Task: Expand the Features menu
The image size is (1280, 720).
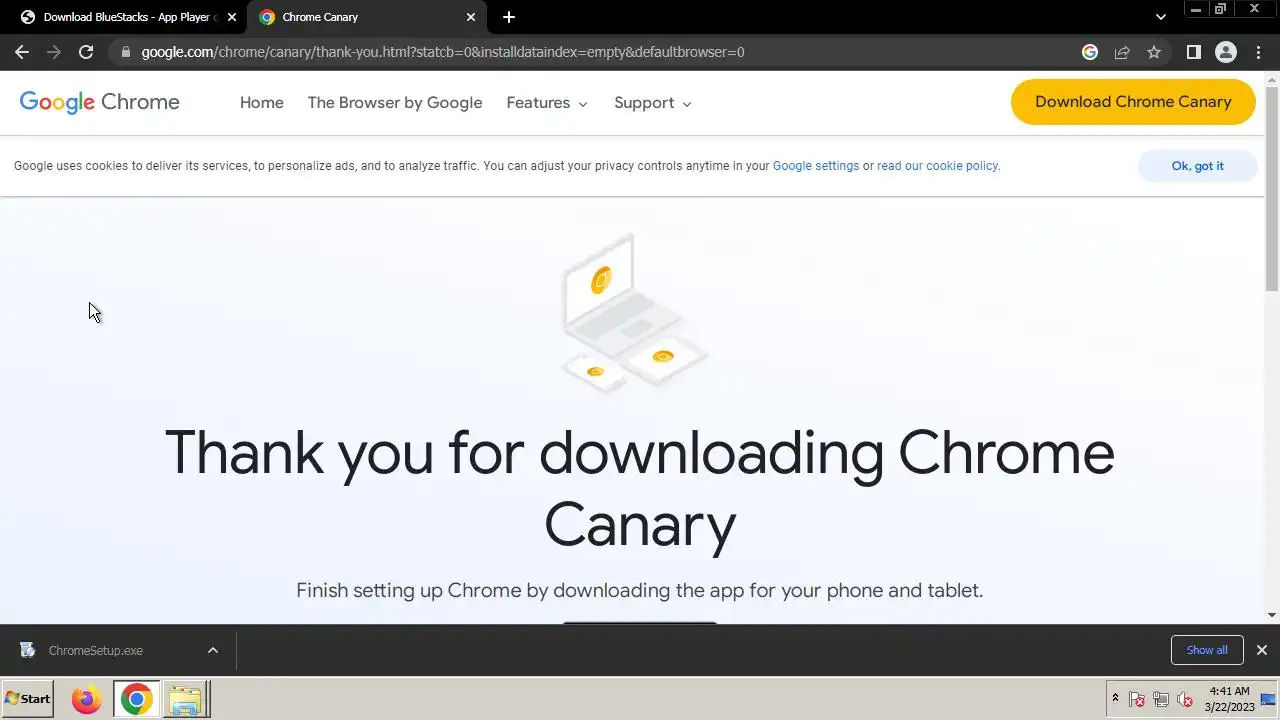Action: pos(547,103)
